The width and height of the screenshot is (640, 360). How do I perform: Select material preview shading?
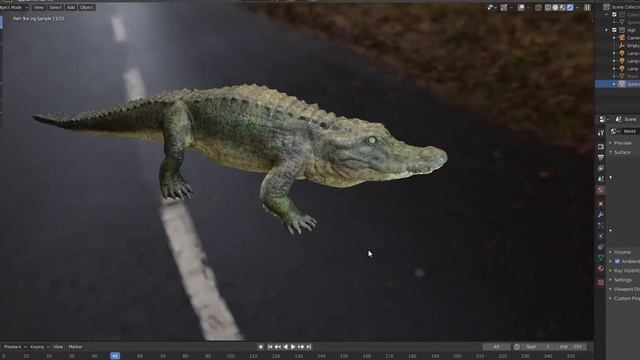click(562, 7)
